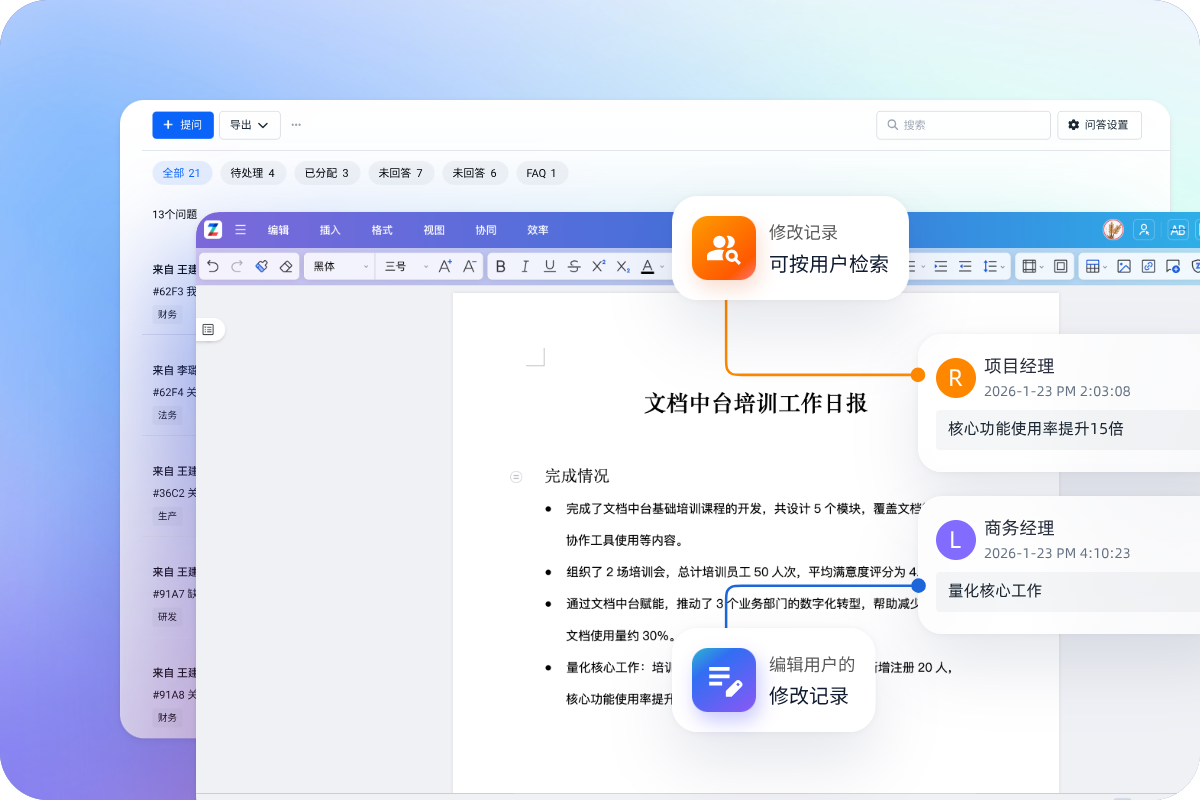The height and width of the screenshot is (800, 1200).
Task: Toggle bold formatting
Action: 501,266
